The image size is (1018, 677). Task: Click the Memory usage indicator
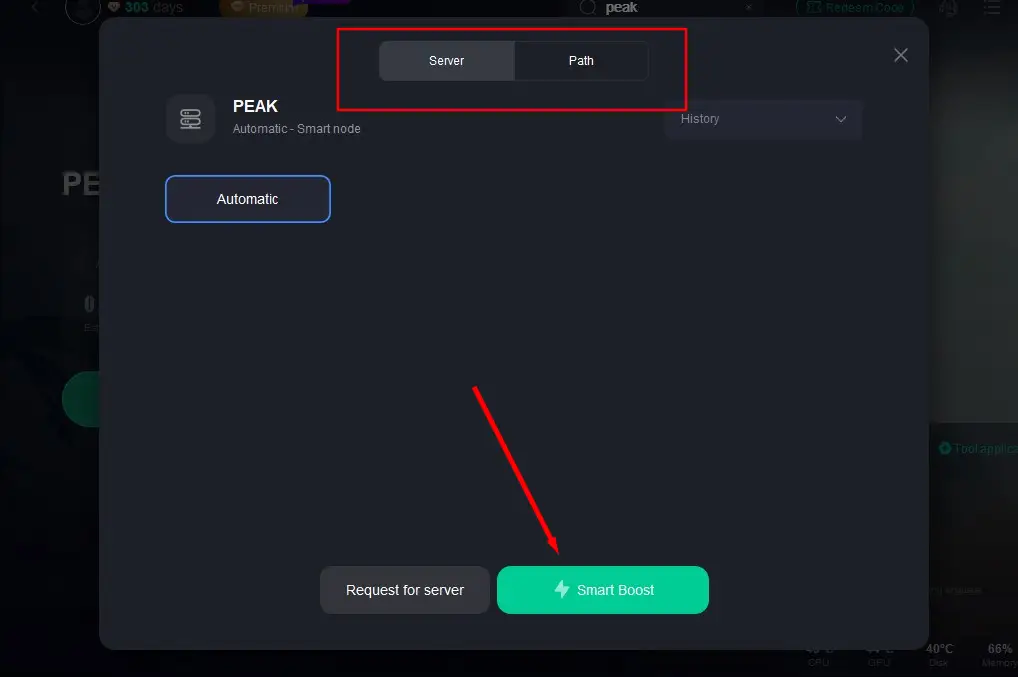[x=1000, y=654]
